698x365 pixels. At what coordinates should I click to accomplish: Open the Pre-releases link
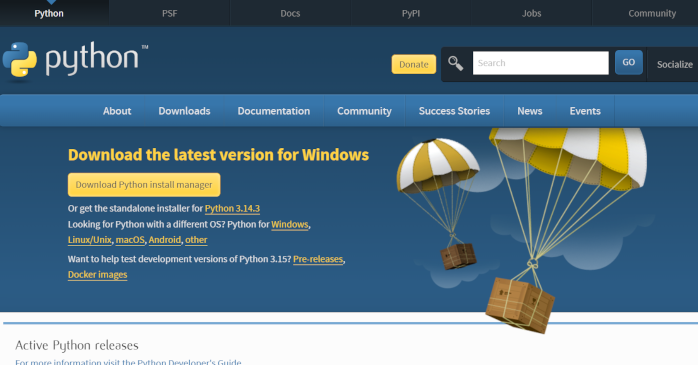(318, 259)
